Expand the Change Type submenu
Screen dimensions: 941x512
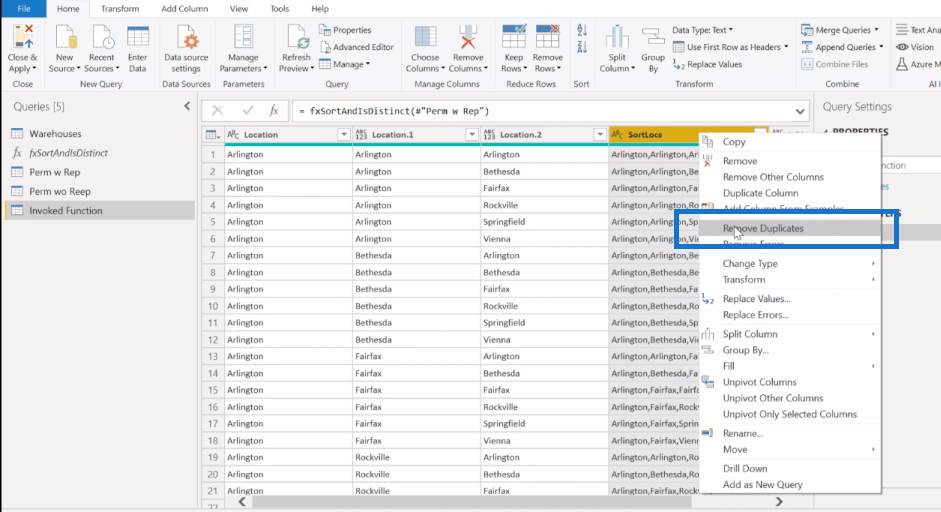[797, 264]
